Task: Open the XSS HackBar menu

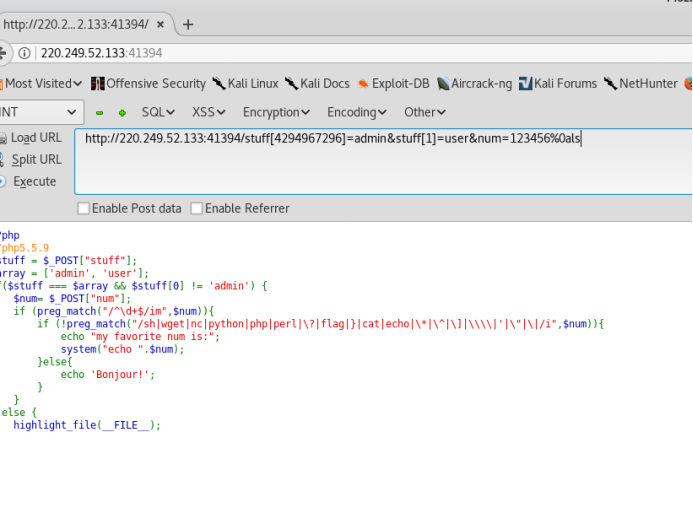Action: (209, 112)
